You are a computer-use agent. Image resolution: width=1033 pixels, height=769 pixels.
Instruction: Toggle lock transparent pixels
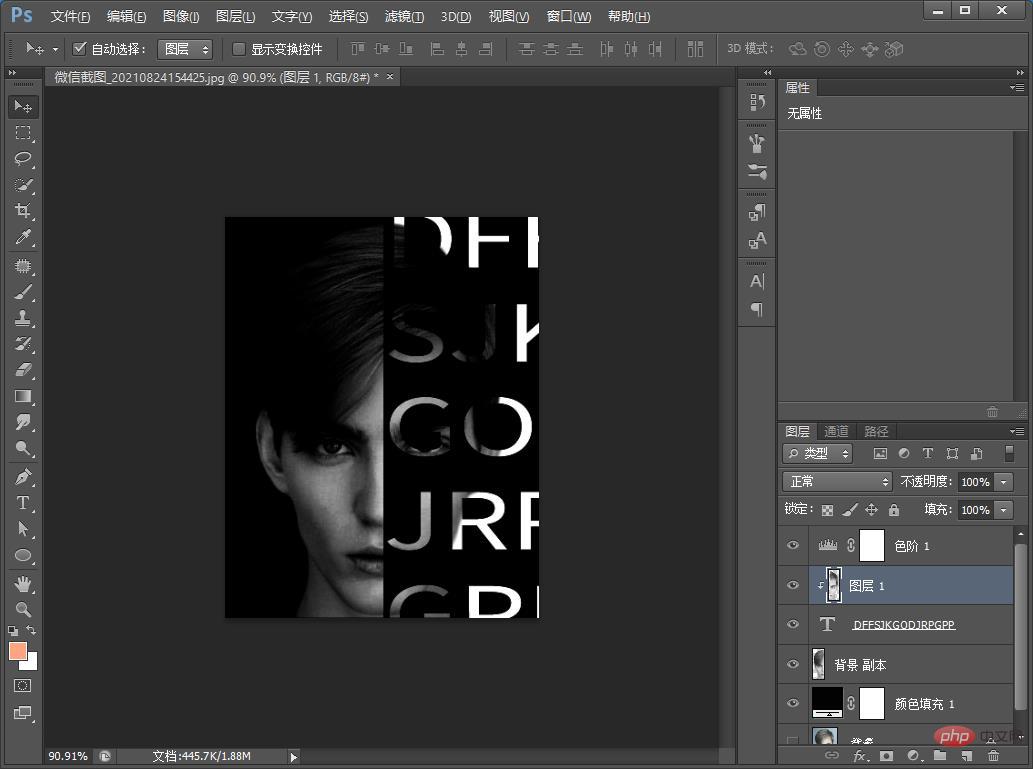tap(828, 510)
